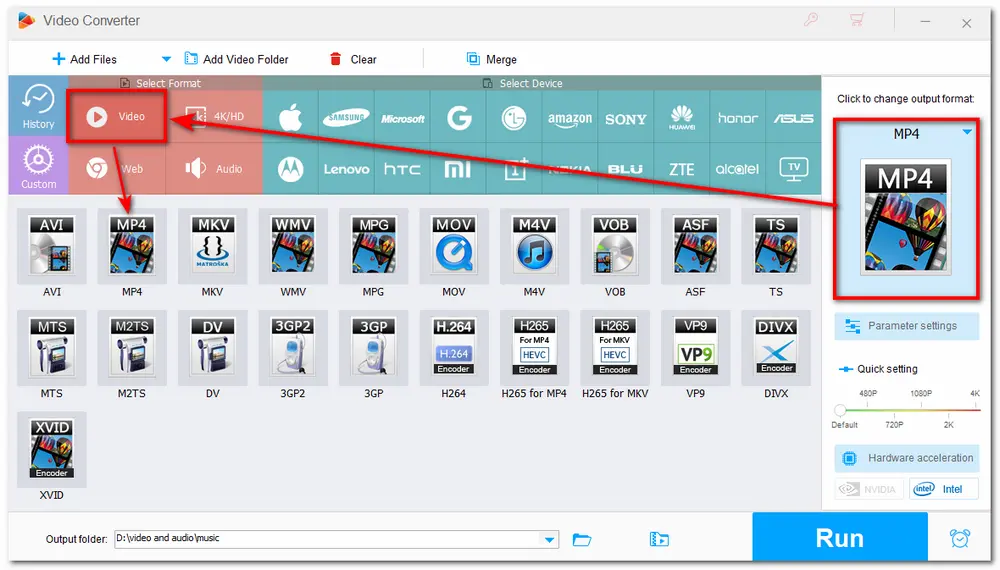
Task: Clear the file list
Action: click(x=353, y=59)
